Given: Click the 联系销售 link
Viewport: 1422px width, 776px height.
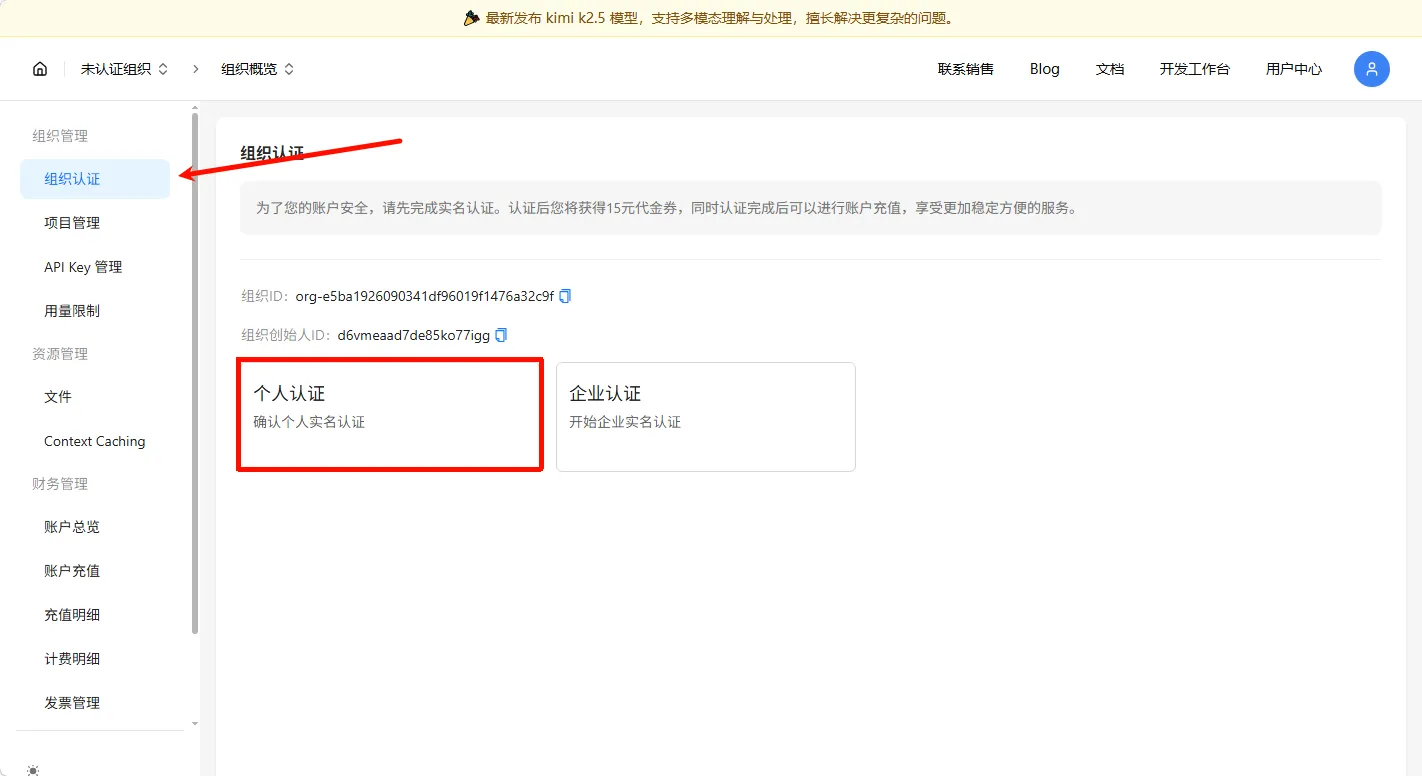Looking at the screenshot, I should [965, 69].
